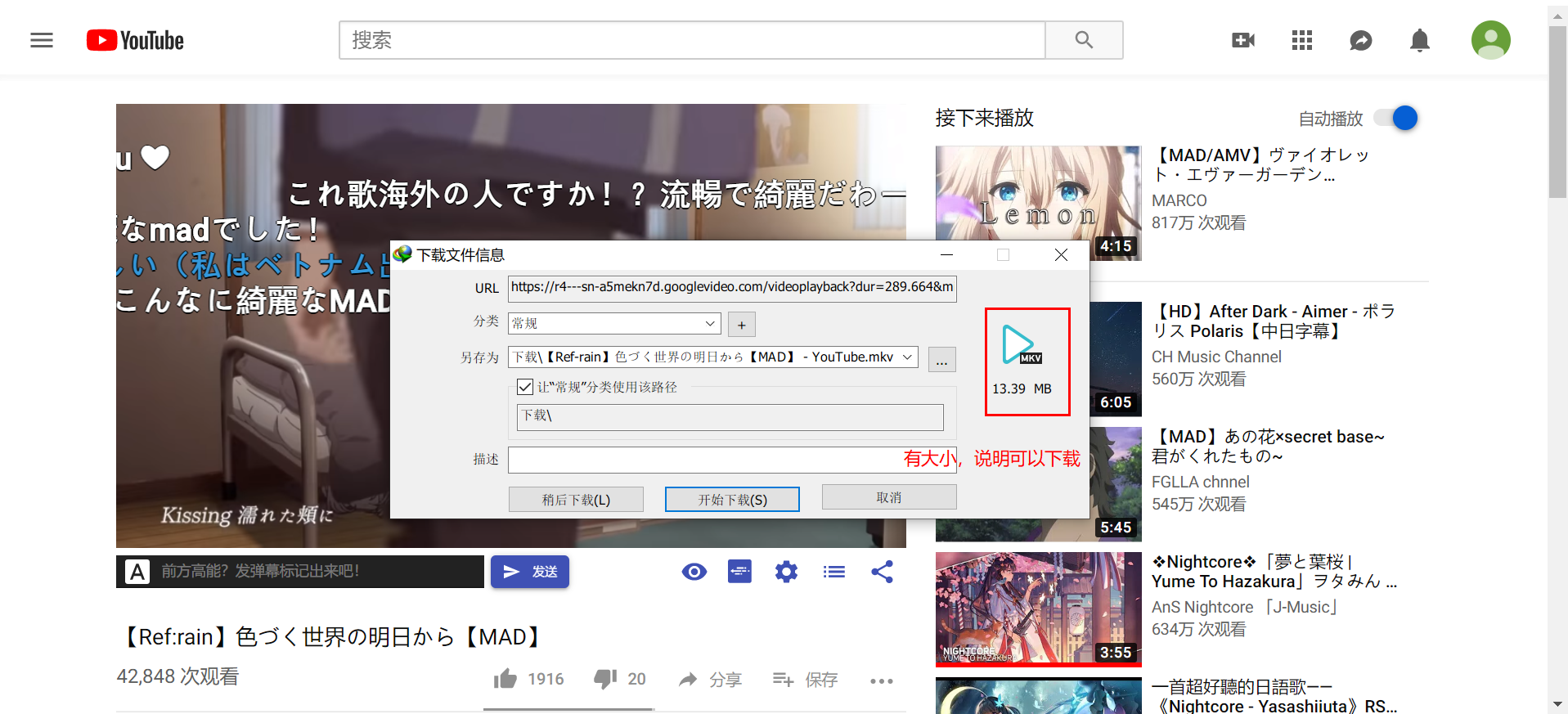
Task: Open the YouTube hamburger guide menu
Action: click(x=42, y=40)
